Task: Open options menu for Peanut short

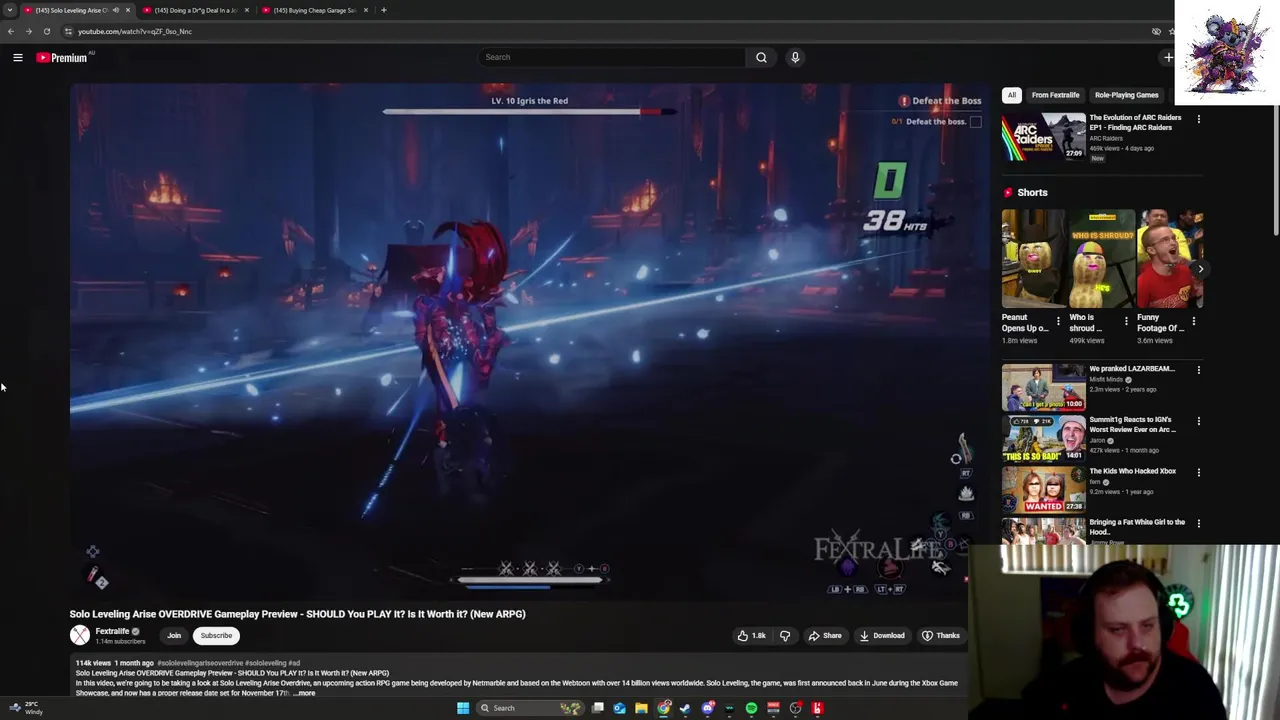Action: (1058, 321)
